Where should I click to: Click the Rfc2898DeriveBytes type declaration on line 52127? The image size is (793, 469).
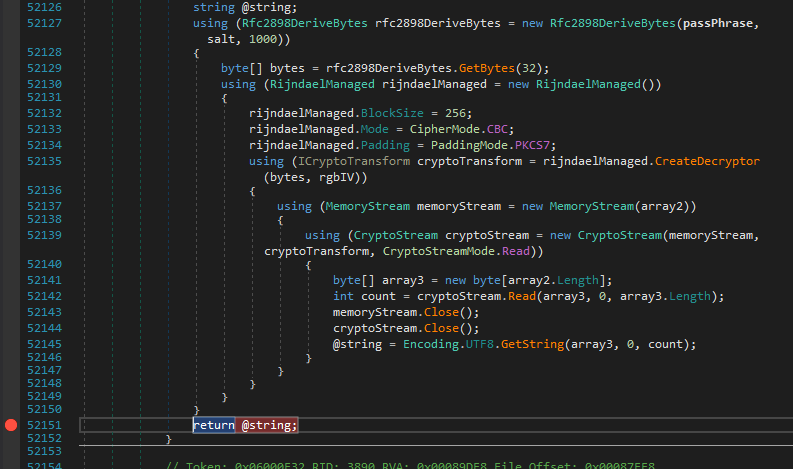click(x=304, y=23)
